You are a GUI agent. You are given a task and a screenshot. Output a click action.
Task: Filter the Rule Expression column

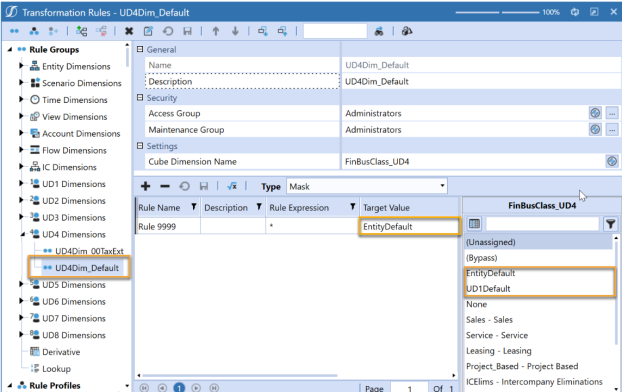[353, 207]
